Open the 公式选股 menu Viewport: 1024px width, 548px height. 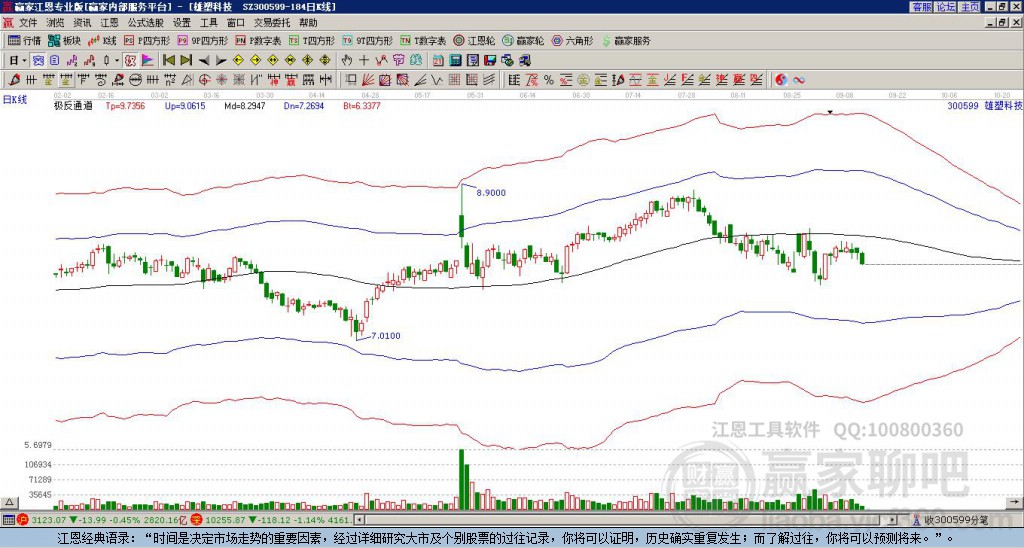point(146,23)
